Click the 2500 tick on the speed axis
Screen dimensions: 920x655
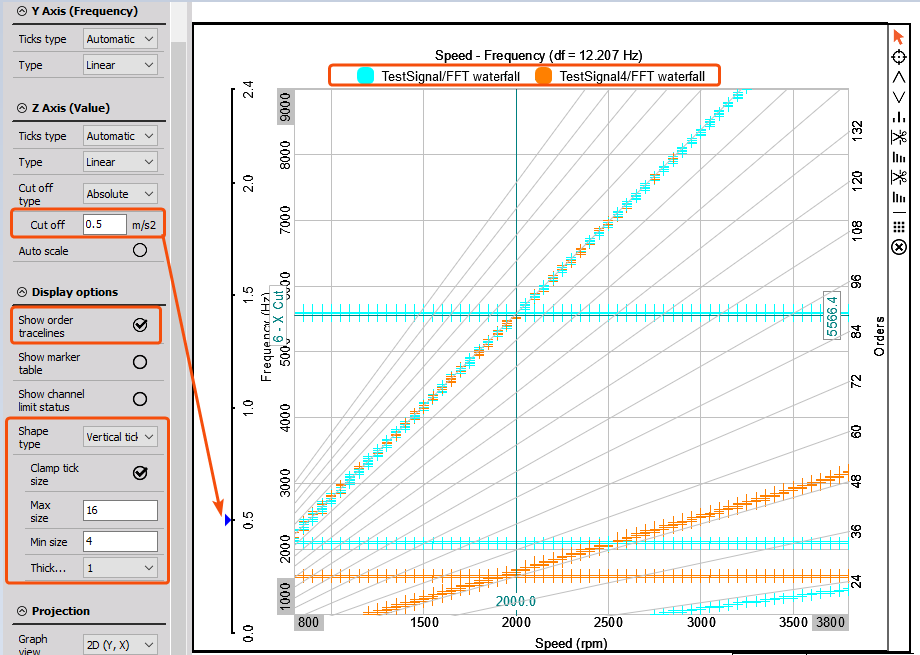[608, 622]
